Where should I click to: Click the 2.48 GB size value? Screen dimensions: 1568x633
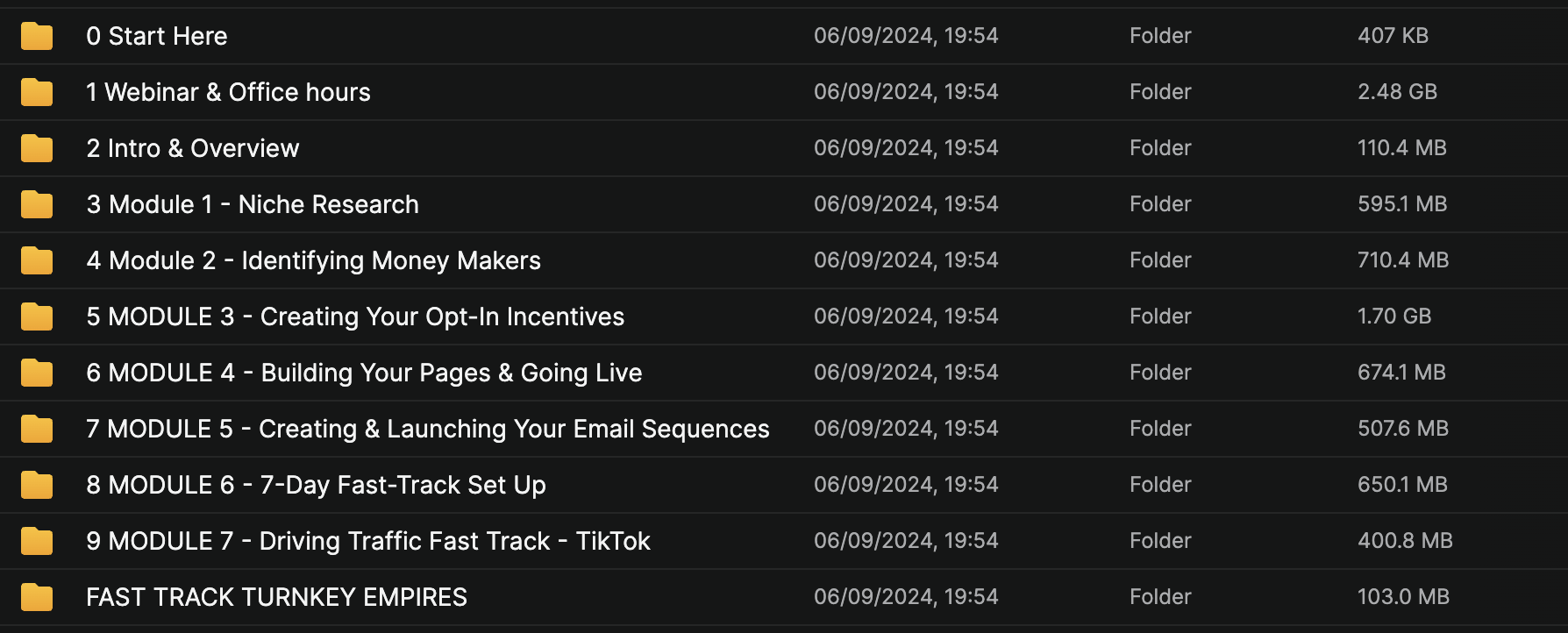(x=1397, y=92)
